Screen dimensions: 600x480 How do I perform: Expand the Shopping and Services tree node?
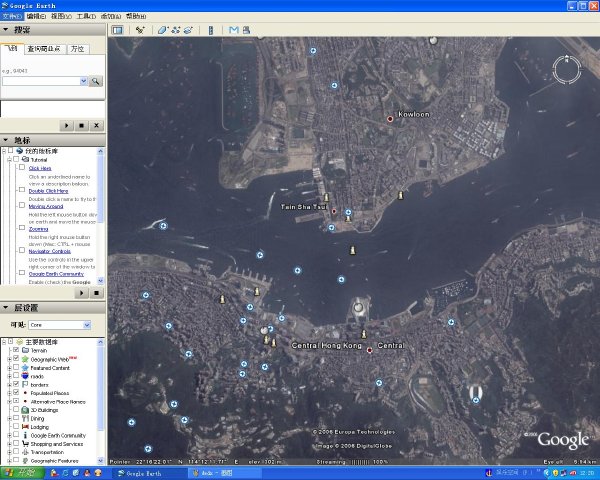tap(10, 444)
